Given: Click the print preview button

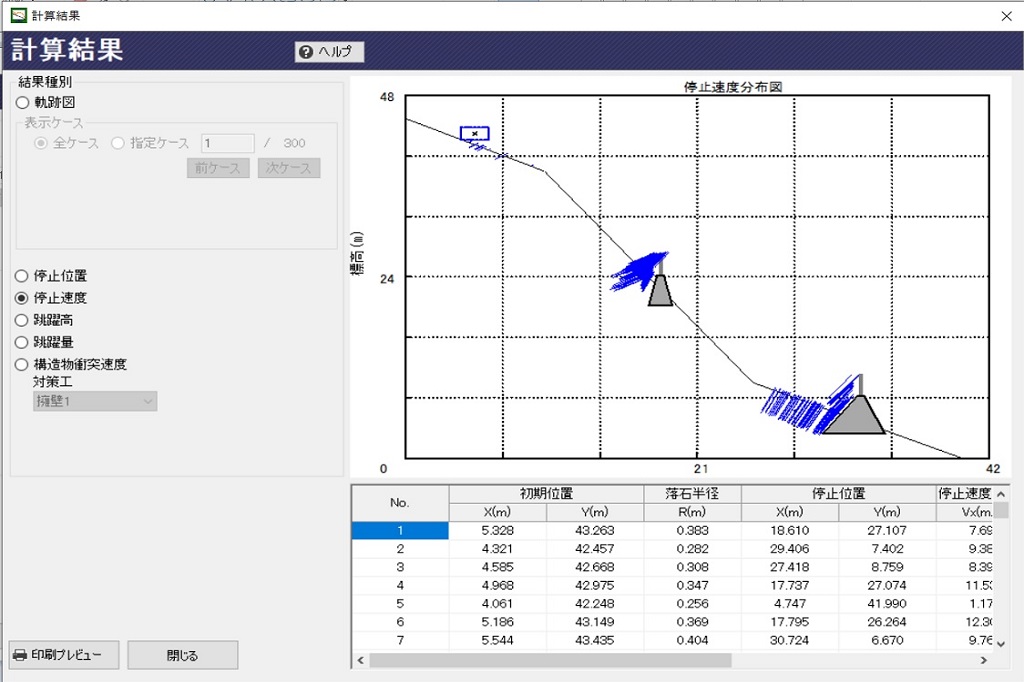Looking at the screenshot, I should 64,655.
